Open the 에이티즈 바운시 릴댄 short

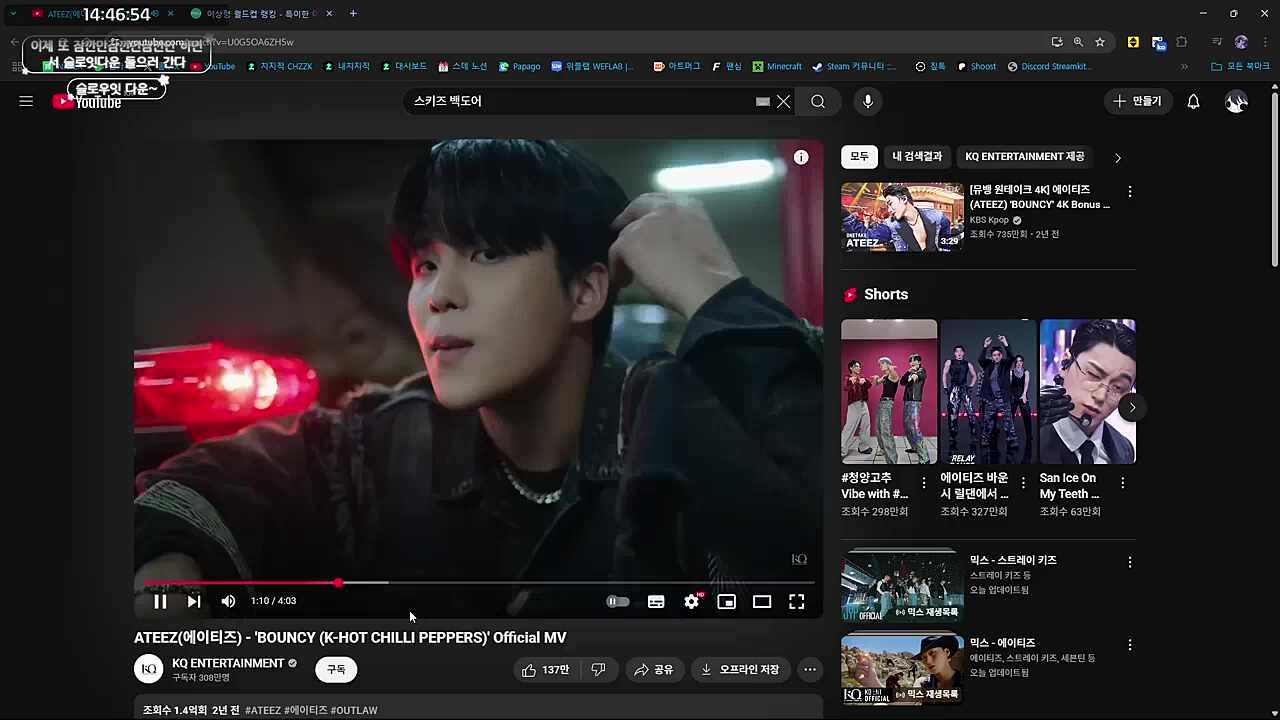[x=988, y=391]
